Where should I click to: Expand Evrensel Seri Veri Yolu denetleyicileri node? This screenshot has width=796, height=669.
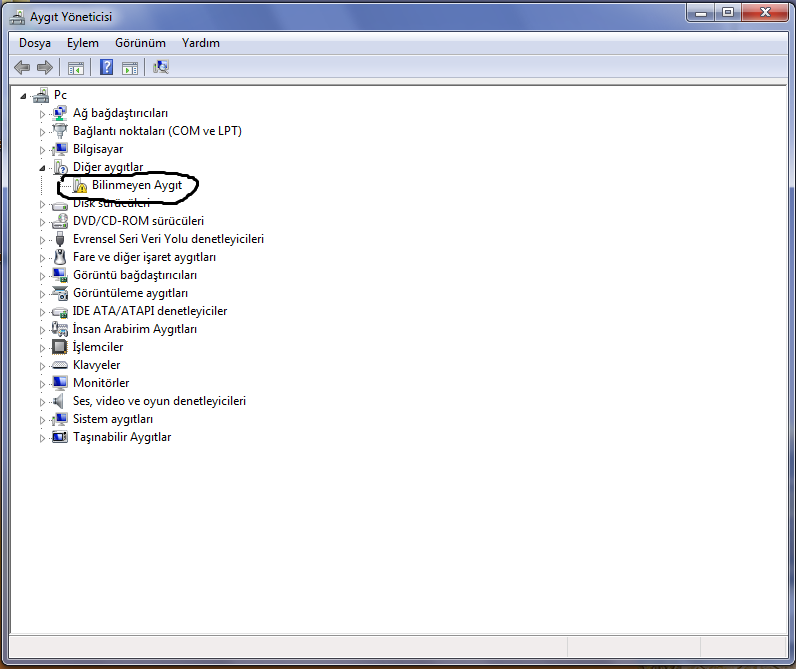42,240
